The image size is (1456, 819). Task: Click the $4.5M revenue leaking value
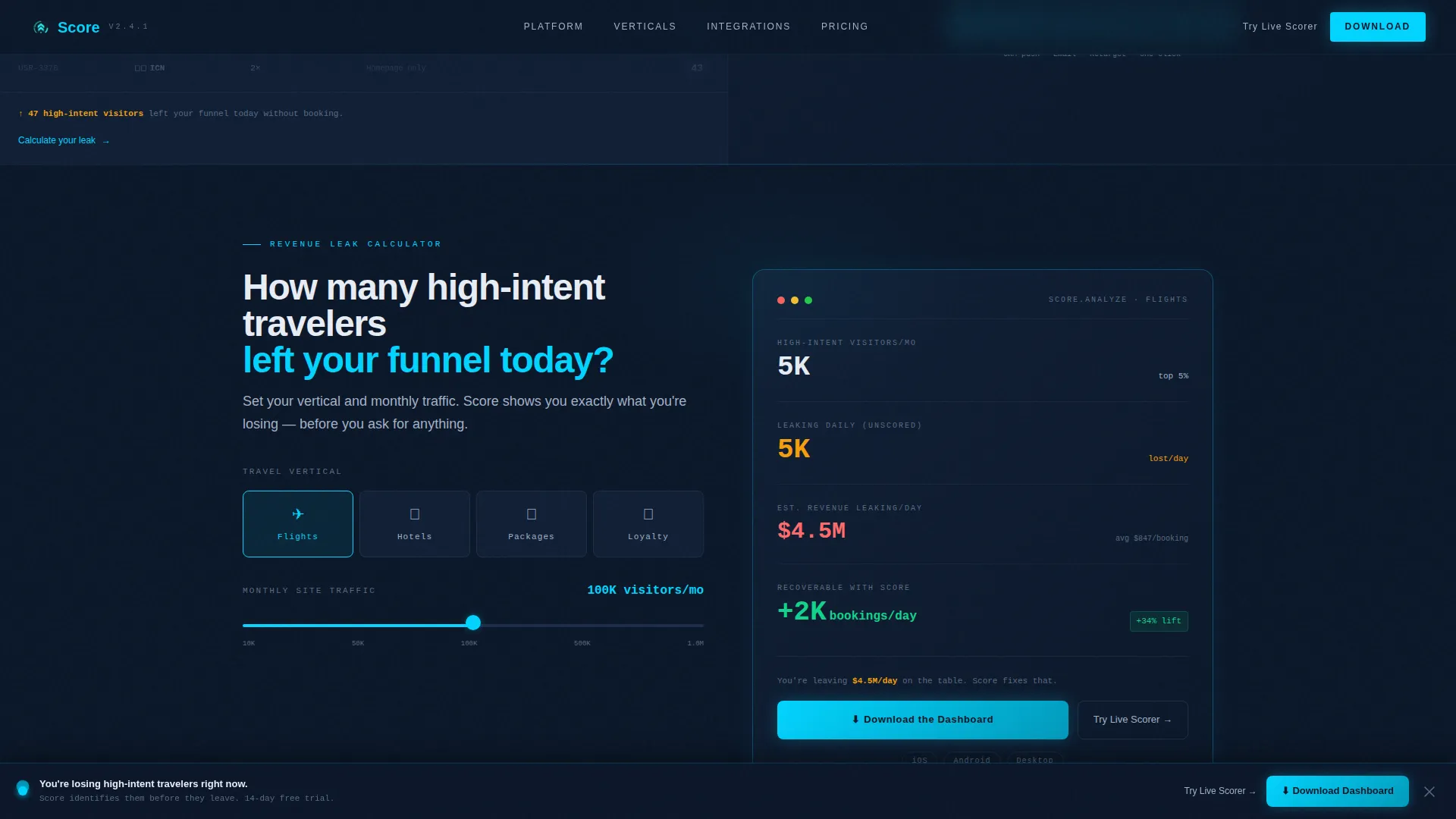811,531
